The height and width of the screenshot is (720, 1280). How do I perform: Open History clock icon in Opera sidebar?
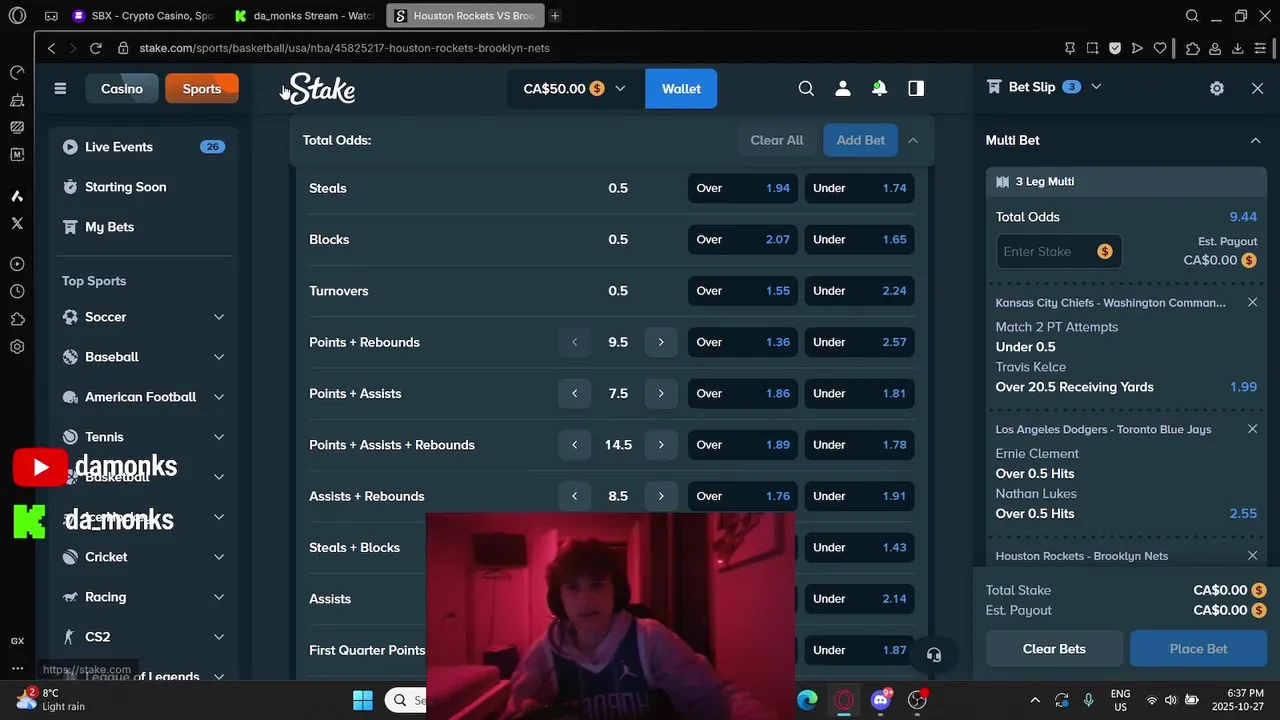coord(17,292)
